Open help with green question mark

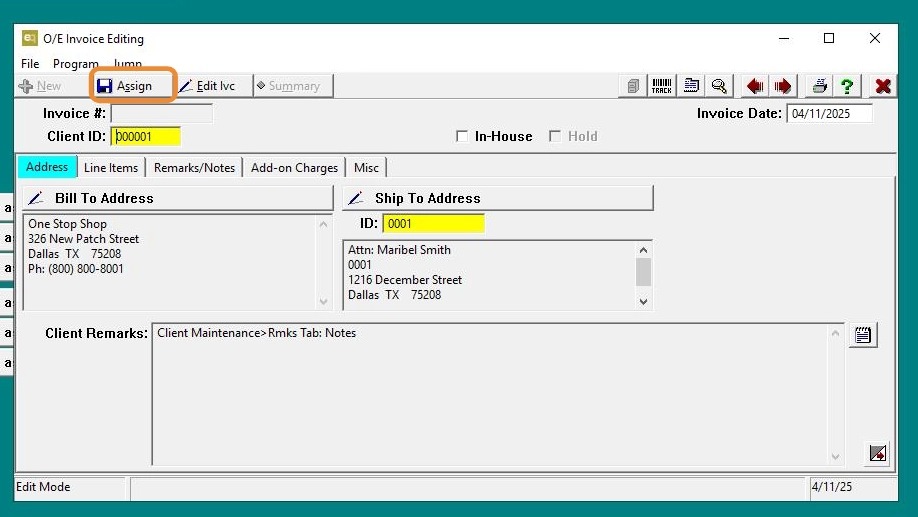[847, 86]
